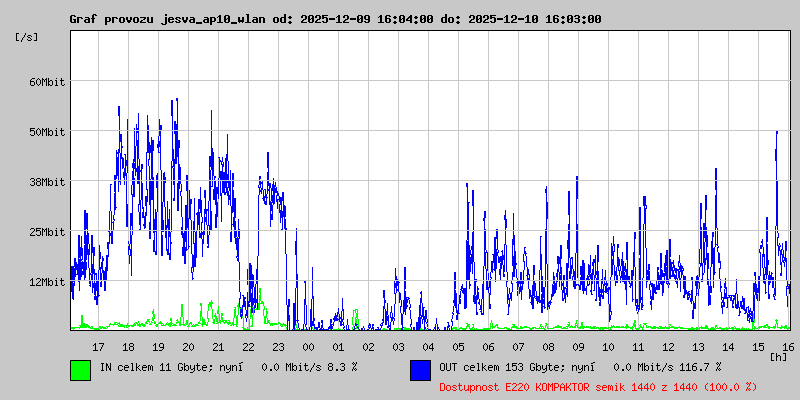Click the '[h]' hour unit label
The width and height of the screenshot is (800, 400).
[x=779, y=356]
